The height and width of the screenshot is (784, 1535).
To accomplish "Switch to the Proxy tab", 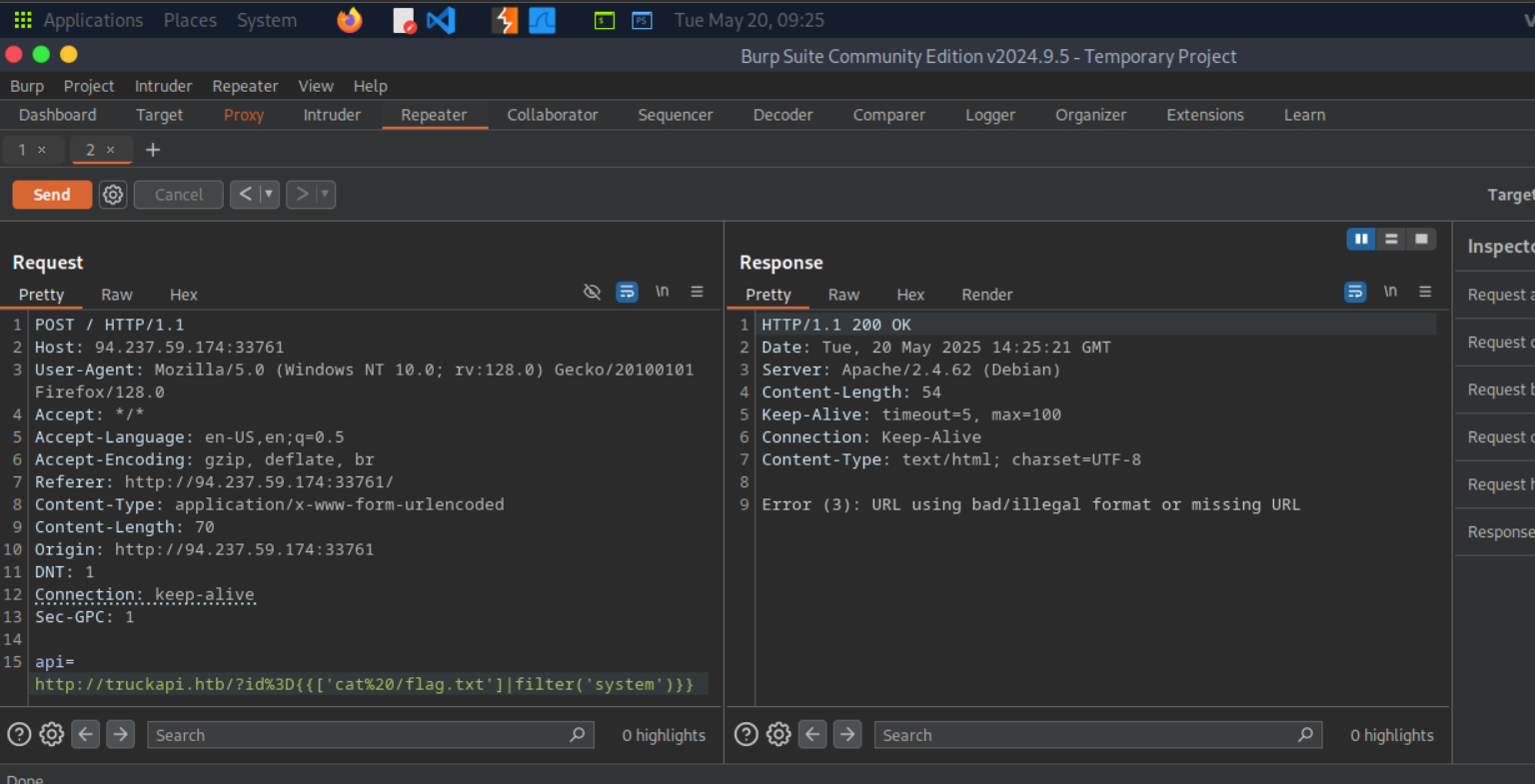I will click(244, 115).
